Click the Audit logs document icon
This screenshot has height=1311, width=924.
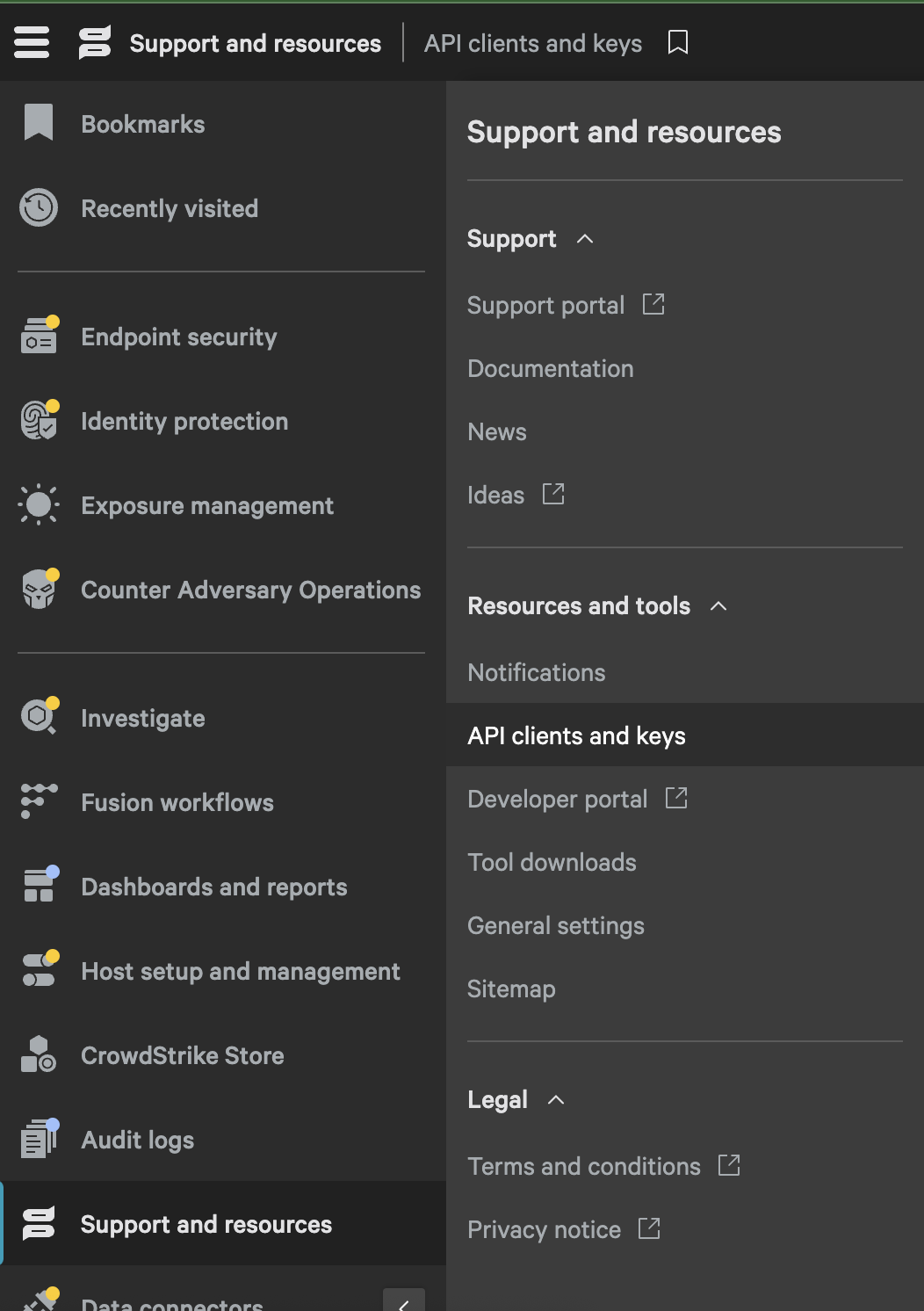coord(39,1139)
